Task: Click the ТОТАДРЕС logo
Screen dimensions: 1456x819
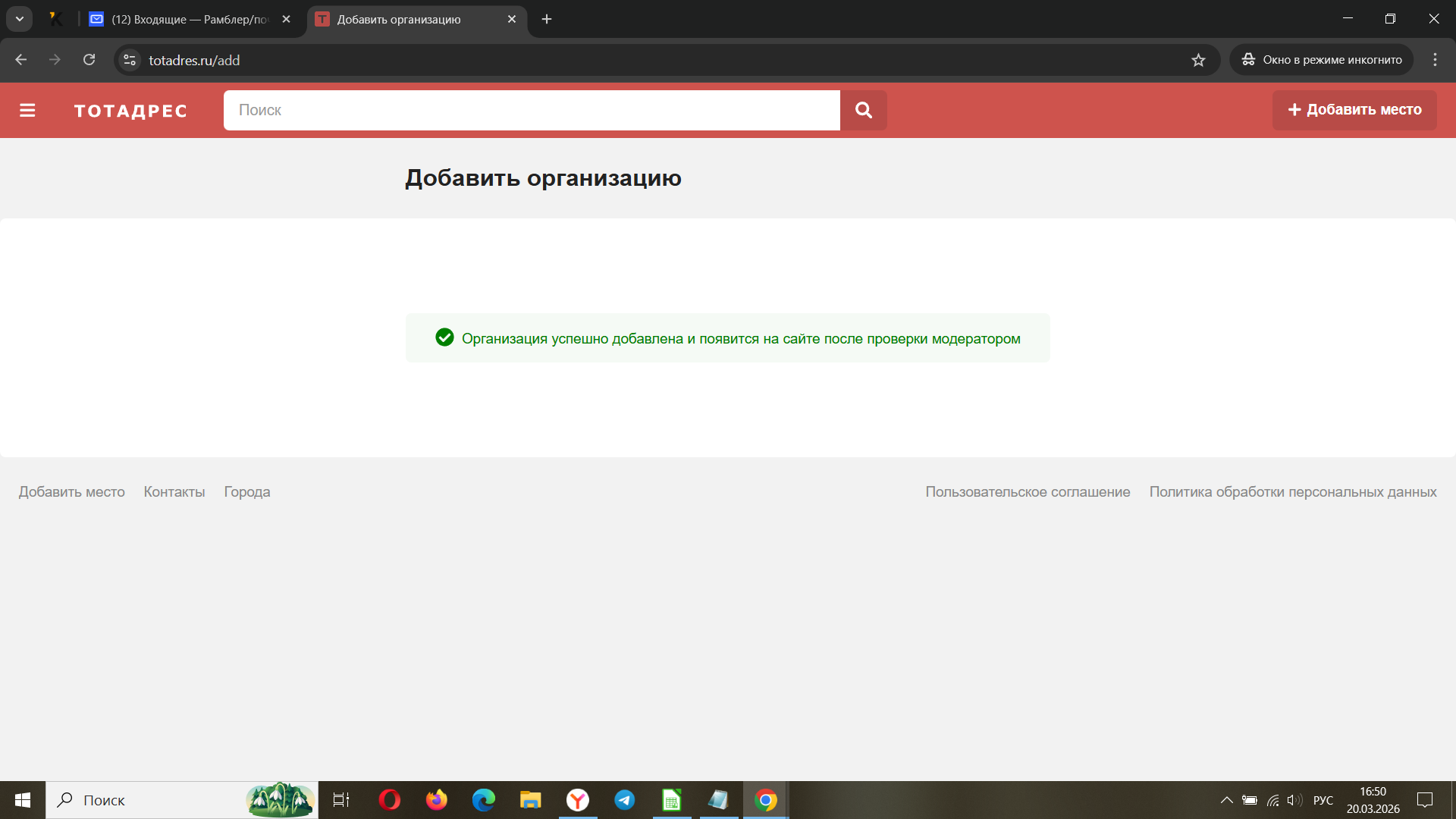Action: click(130, 111)
